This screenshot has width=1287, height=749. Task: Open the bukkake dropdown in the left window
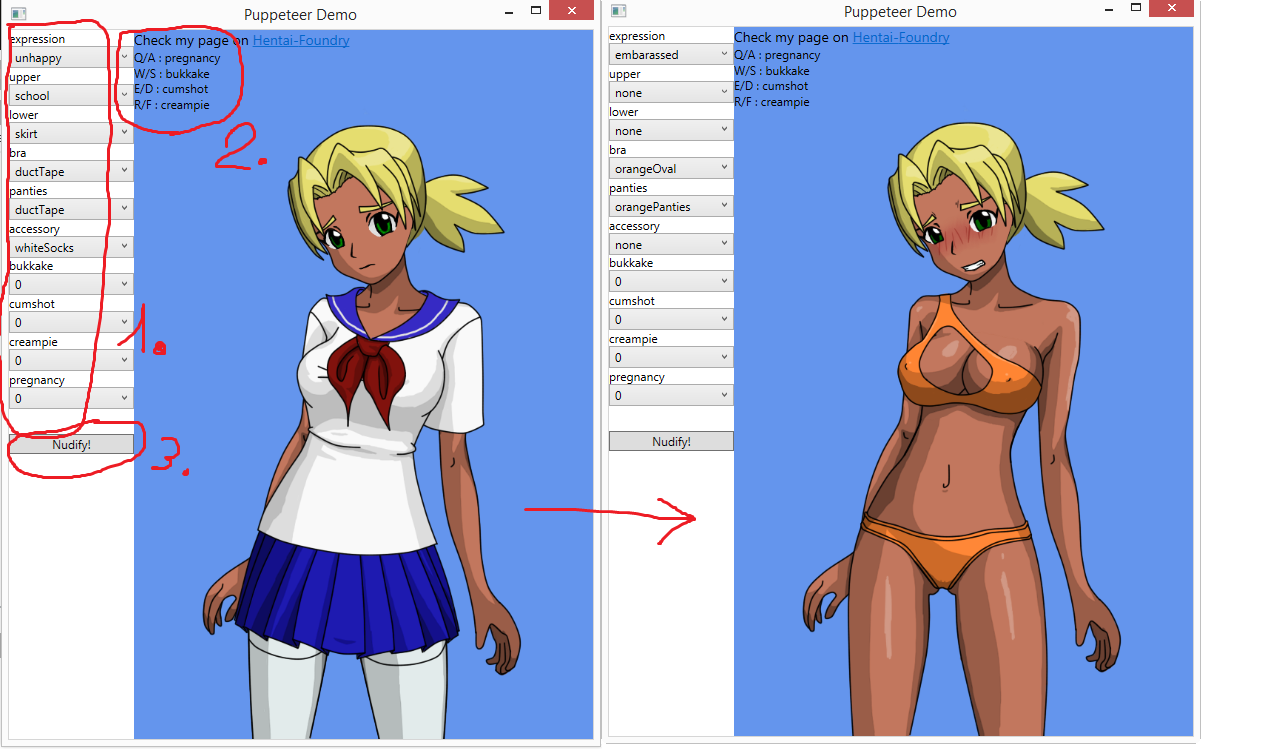(x=71, y=285)
